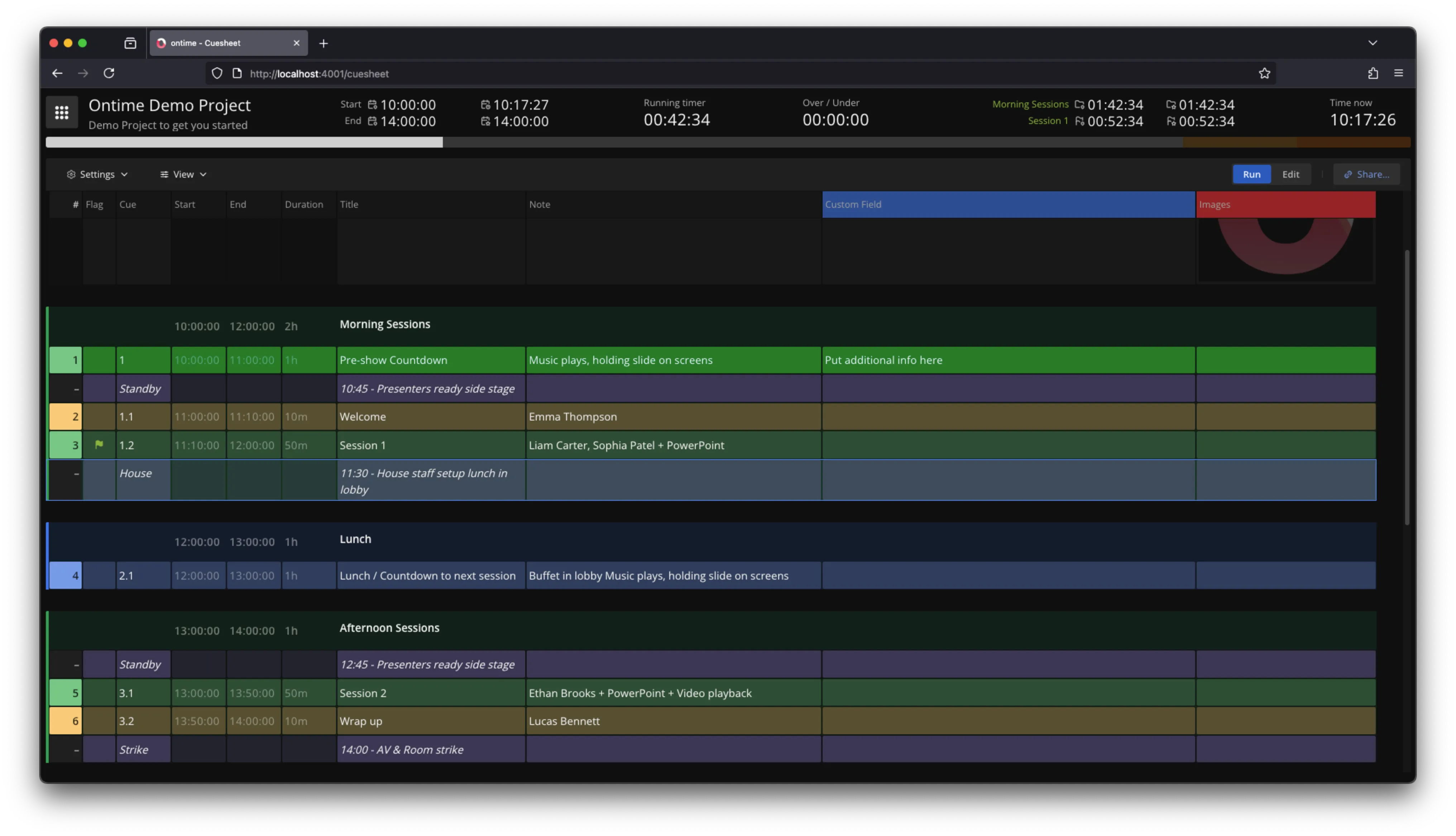Open the browser hamburger menu
1456x836 pixels.
(x=1399, y=73)
